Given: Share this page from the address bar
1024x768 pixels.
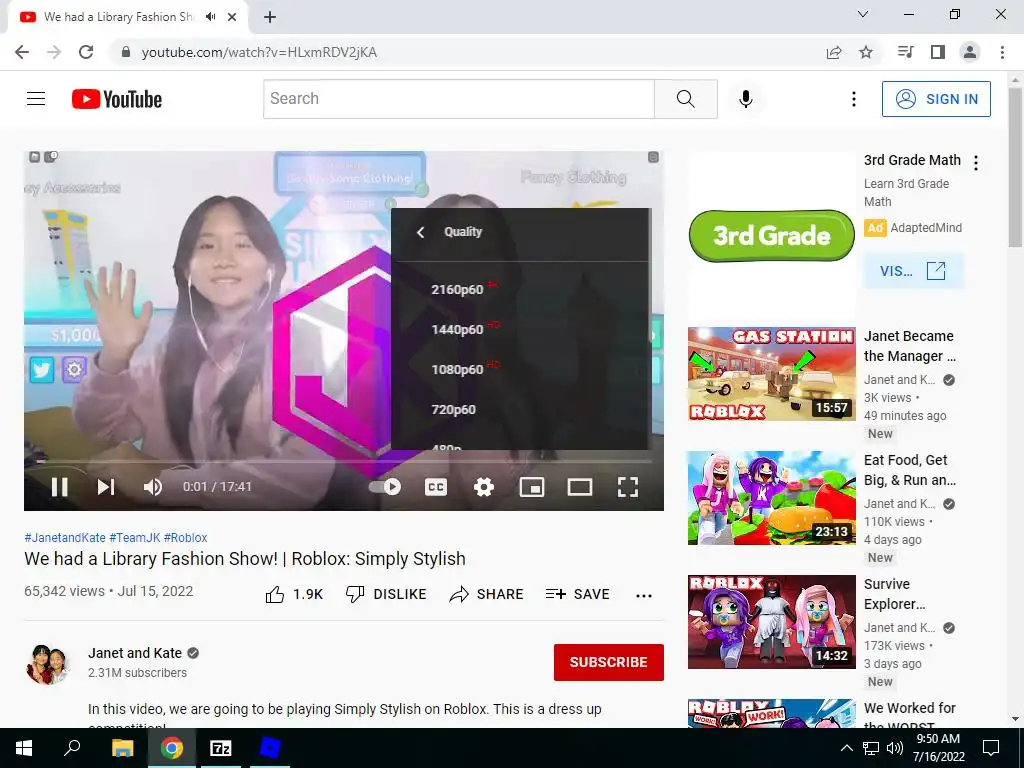Looking at the screenshot, I should click(x=834, y=52).
